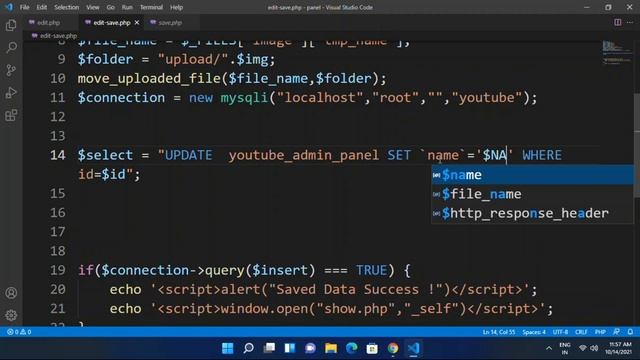Open the Manage gear icon

pos(11,315)
